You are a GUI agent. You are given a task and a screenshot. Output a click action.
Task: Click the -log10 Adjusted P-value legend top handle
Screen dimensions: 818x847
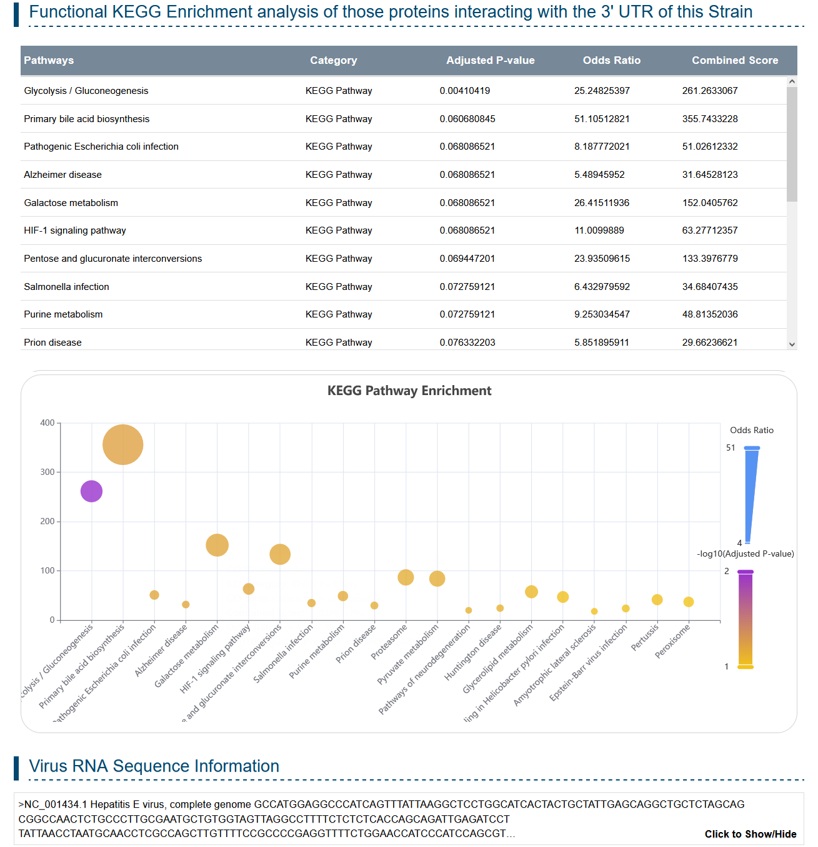[x=745, y=572]
